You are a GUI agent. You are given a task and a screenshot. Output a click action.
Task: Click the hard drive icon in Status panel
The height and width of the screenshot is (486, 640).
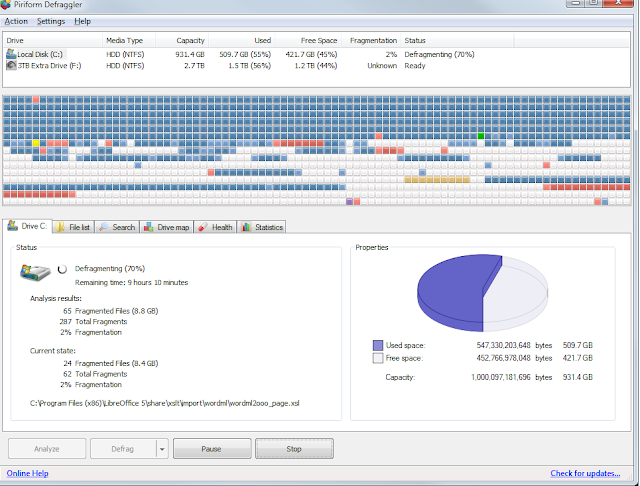[x=36, y=272]
